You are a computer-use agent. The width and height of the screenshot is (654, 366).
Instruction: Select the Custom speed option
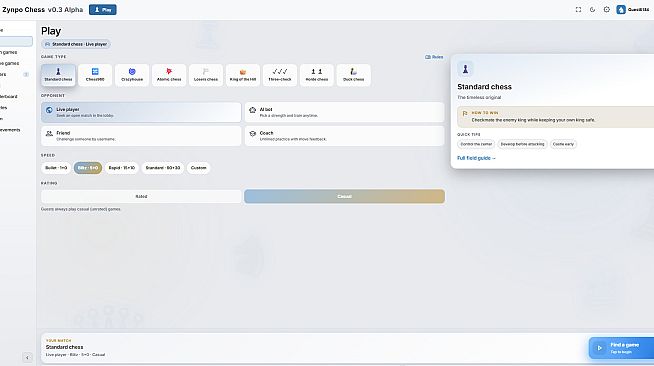point(199,168)
